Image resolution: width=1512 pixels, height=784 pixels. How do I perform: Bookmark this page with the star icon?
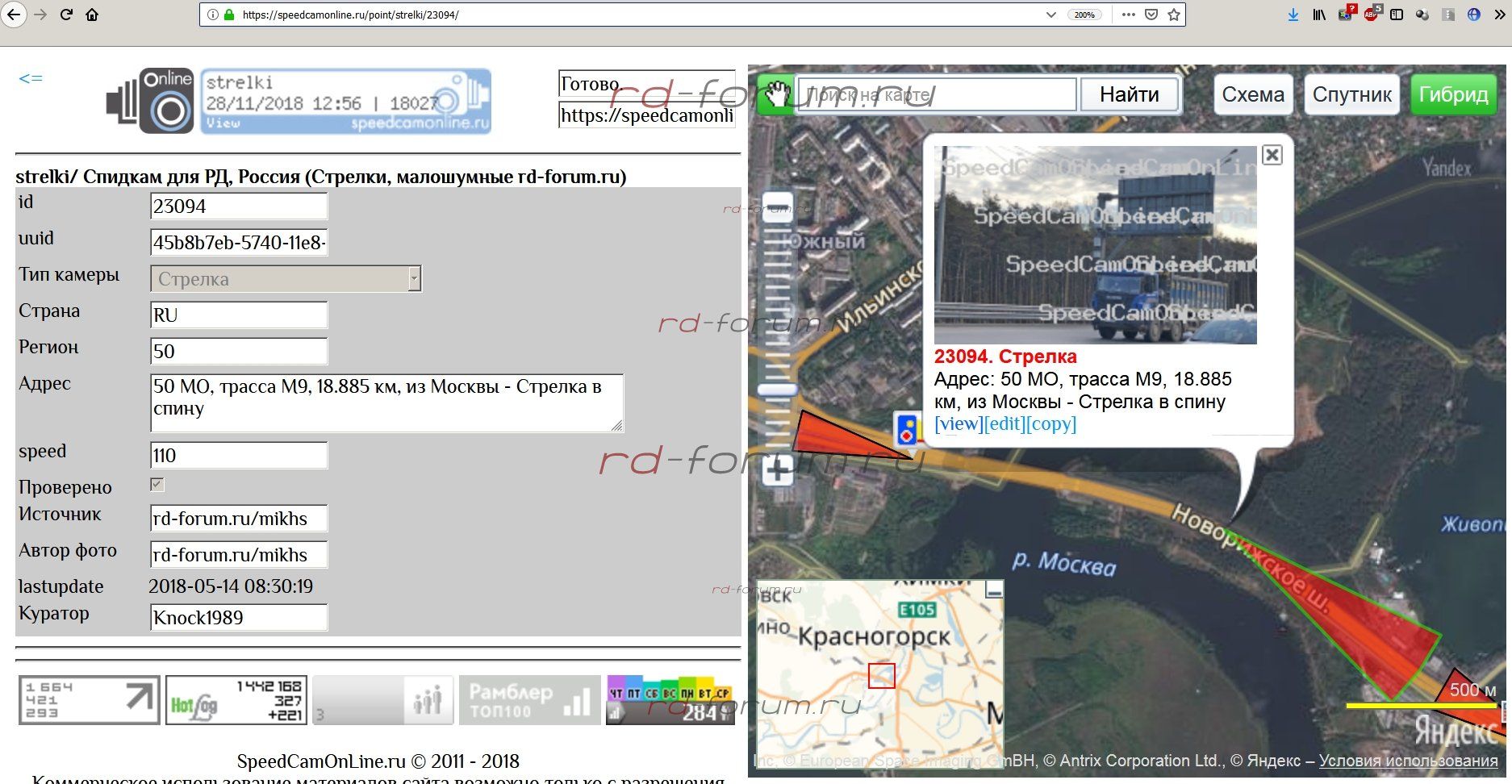tap(1174, 15)
